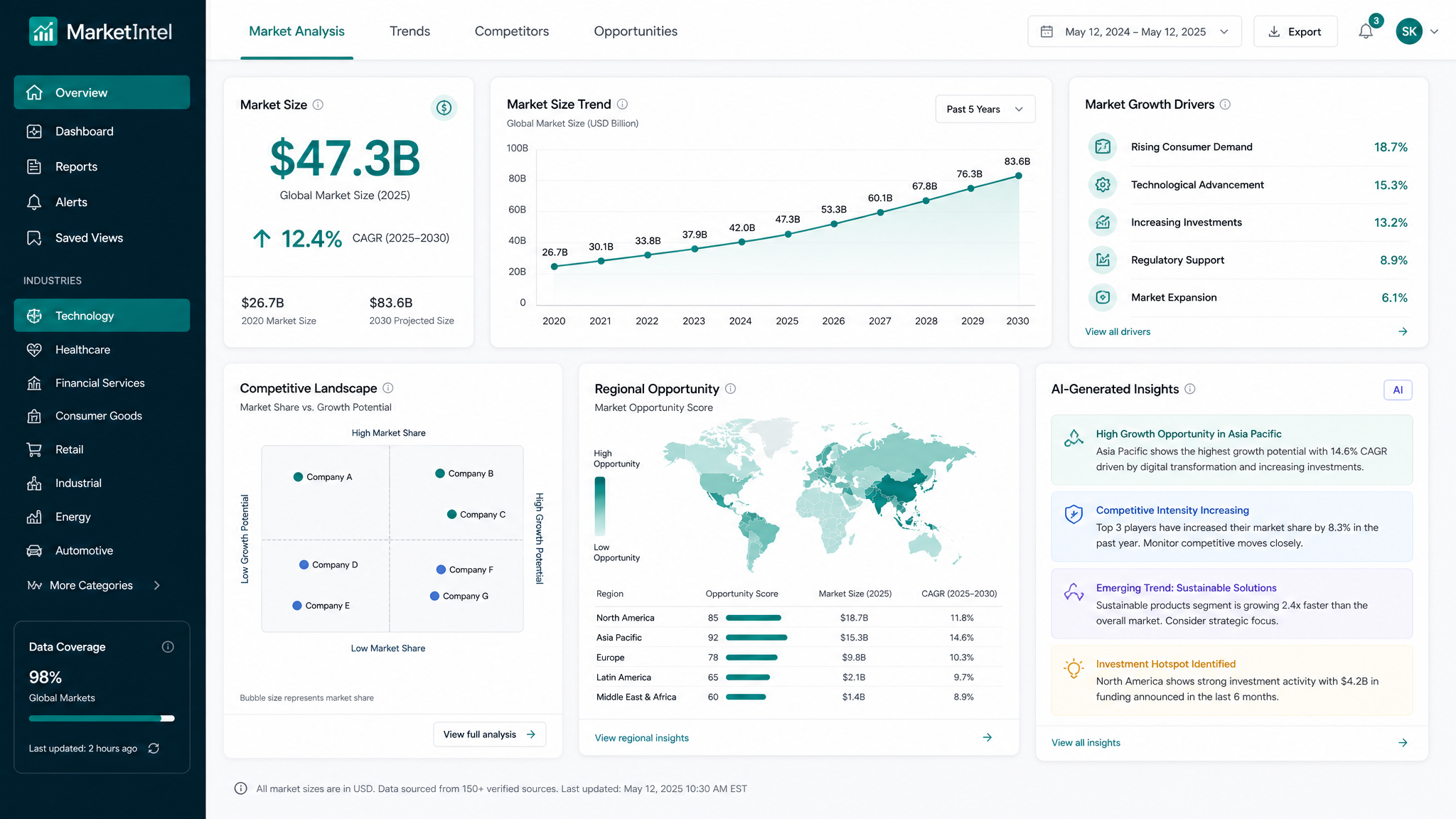Click the dollar coin icon in Market Size

click(444, 107)
